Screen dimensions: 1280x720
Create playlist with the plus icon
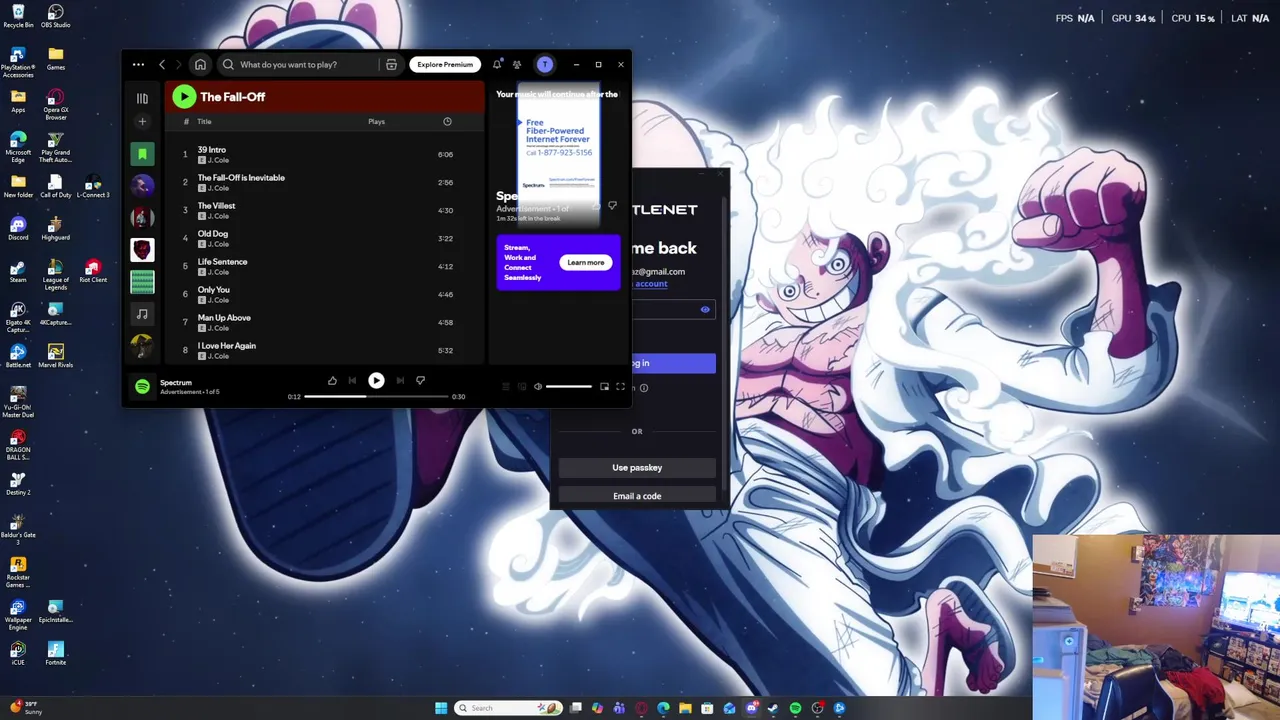coord(142,122)
